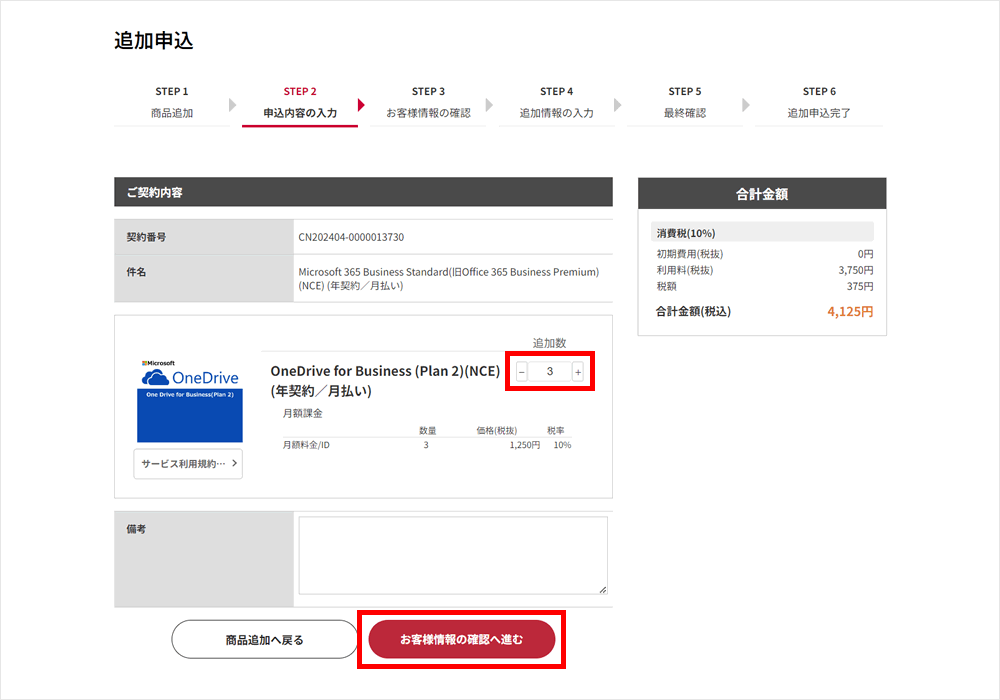
Task: Proceed with お客様情報の確認へ進む button
Action: [462, 639]
